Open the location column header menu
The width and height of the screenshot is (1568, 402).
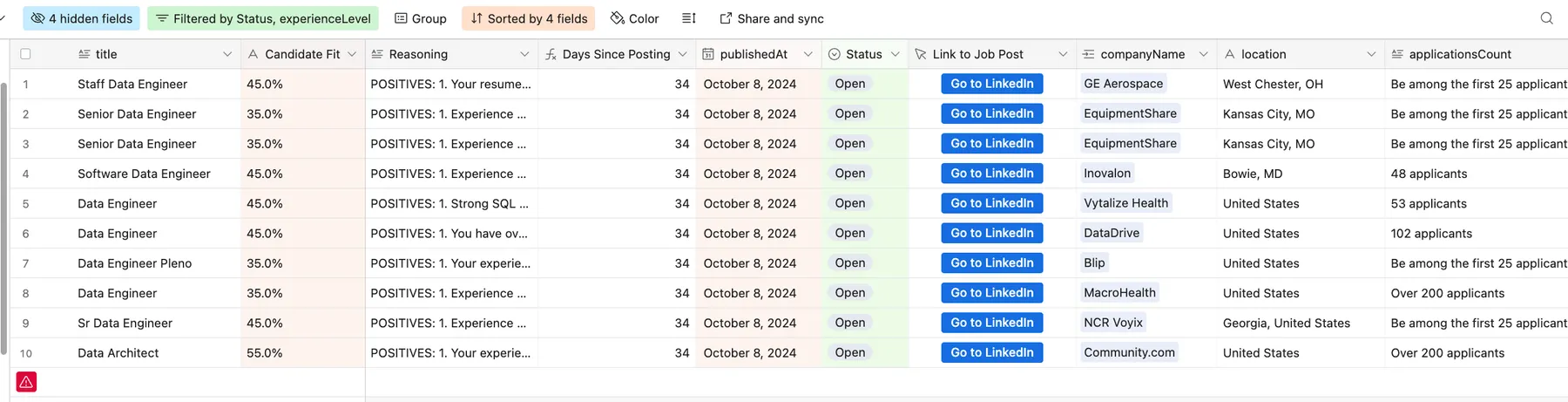1371,54
